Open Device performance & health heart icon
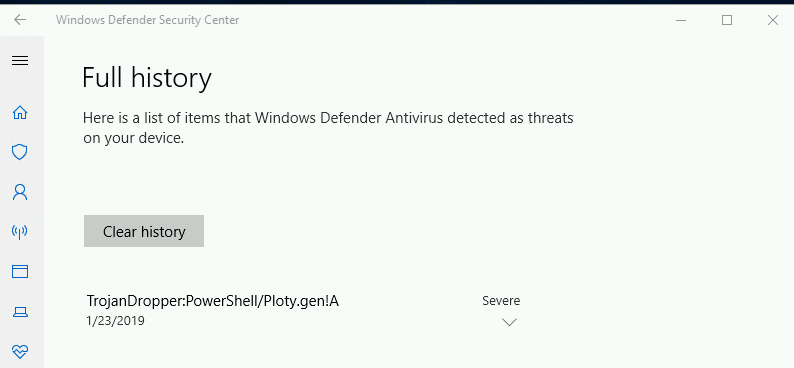The height and width of the screenshot is (368, 794). tap(20, 351)
